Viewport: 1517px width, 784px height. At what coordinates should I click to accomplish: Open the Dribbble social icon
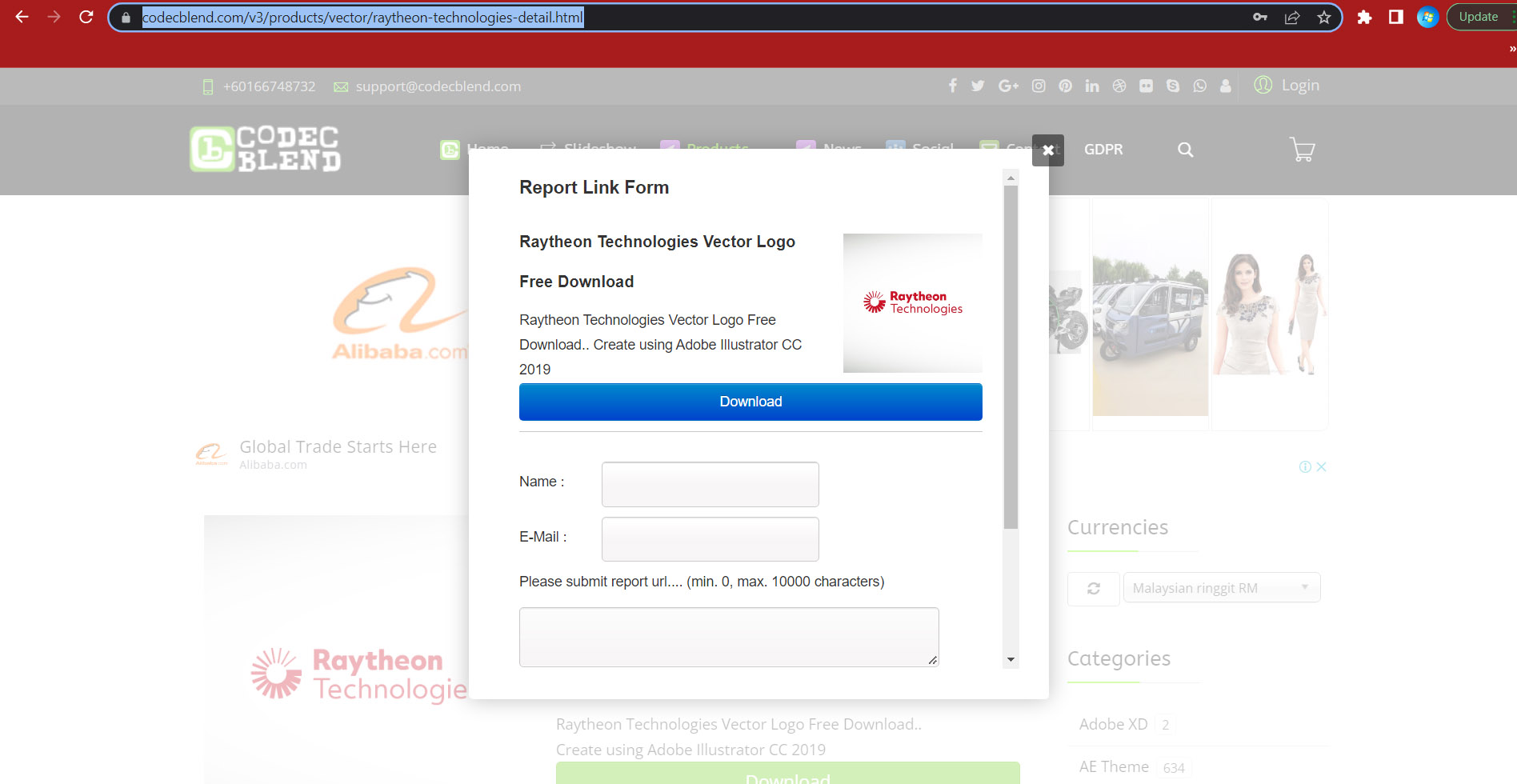1119,86
